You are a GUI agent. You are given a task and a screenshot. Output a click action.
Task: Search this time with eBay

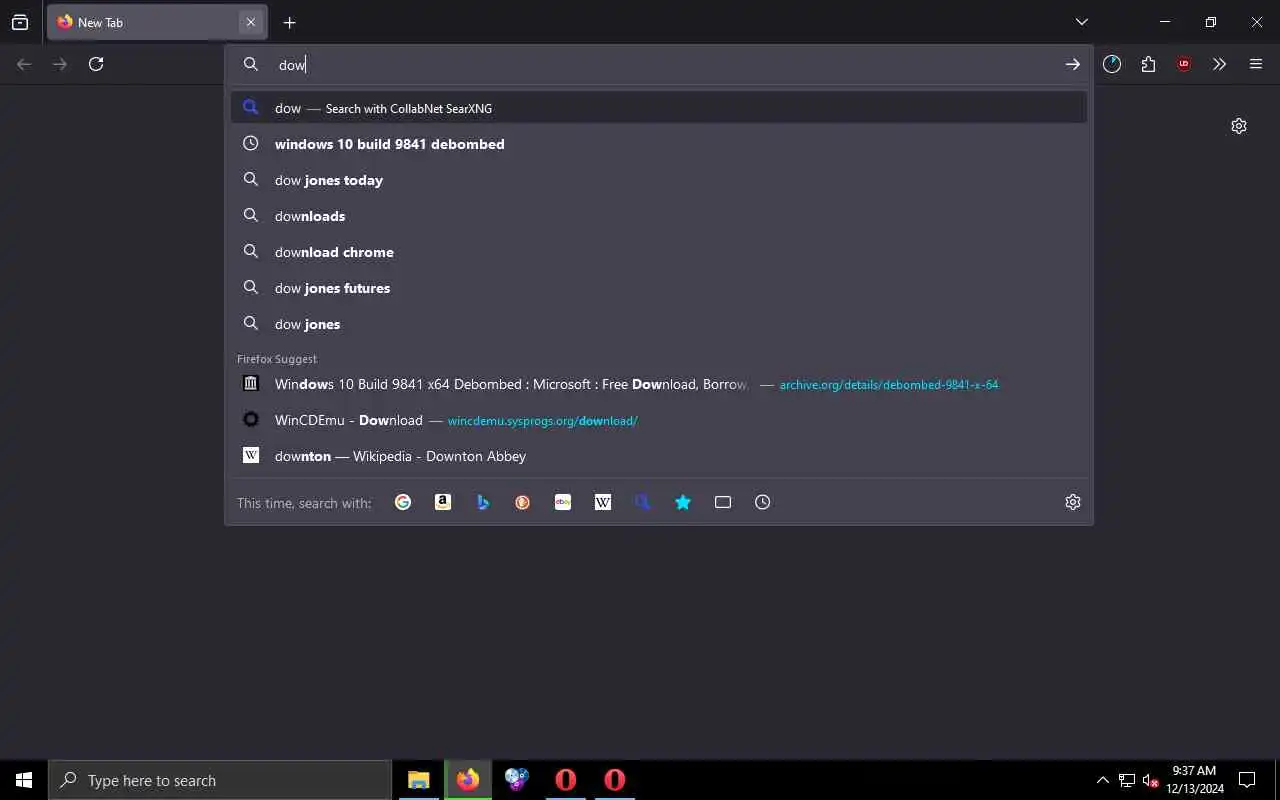[563, 502]
